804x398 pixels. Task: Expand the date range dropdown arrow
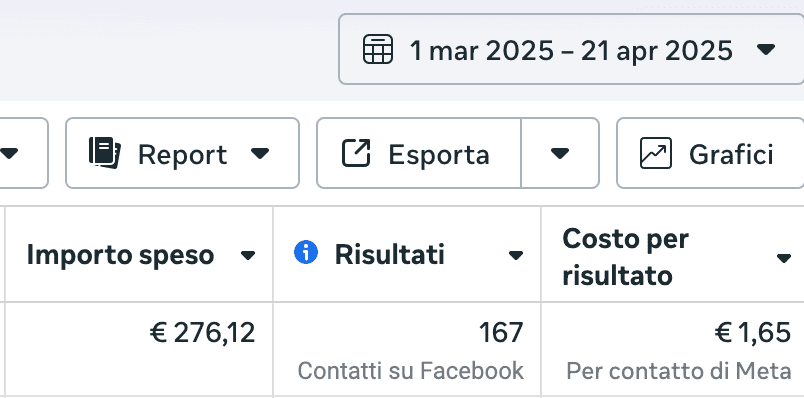[766, 50]
